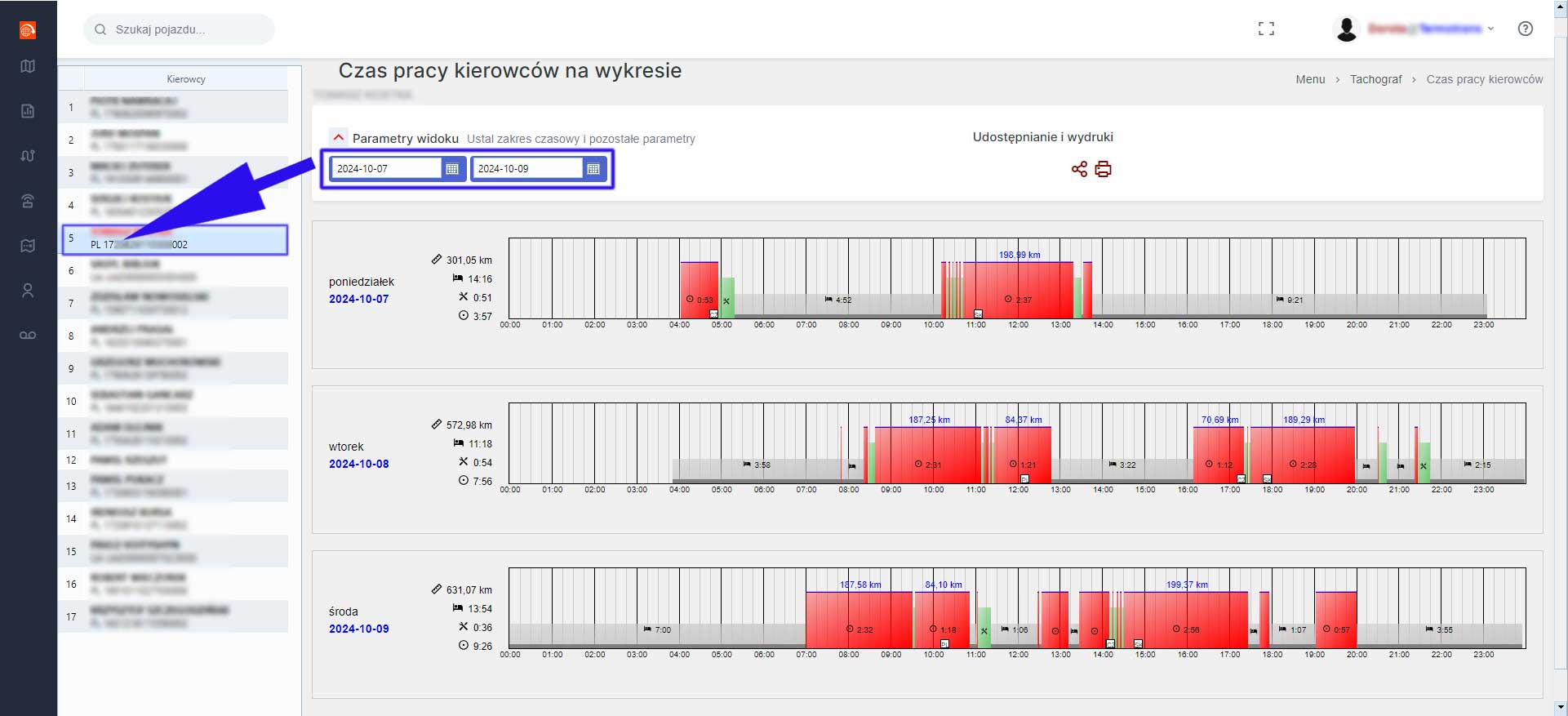The image size is (1568, 716).
Task: Click Monday's 0:53 early driving block
Action: pos(700,290)
